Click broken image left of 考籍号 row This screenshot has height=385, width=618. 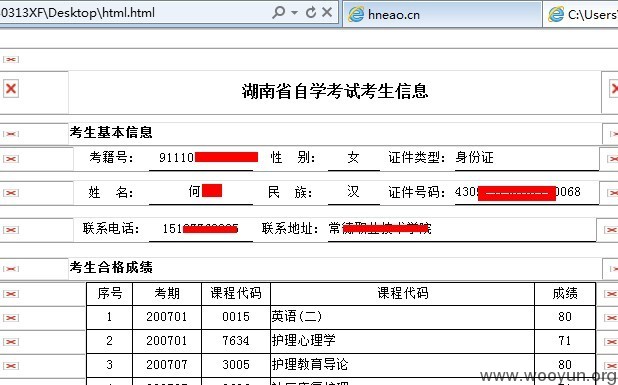tap(11, 159)
